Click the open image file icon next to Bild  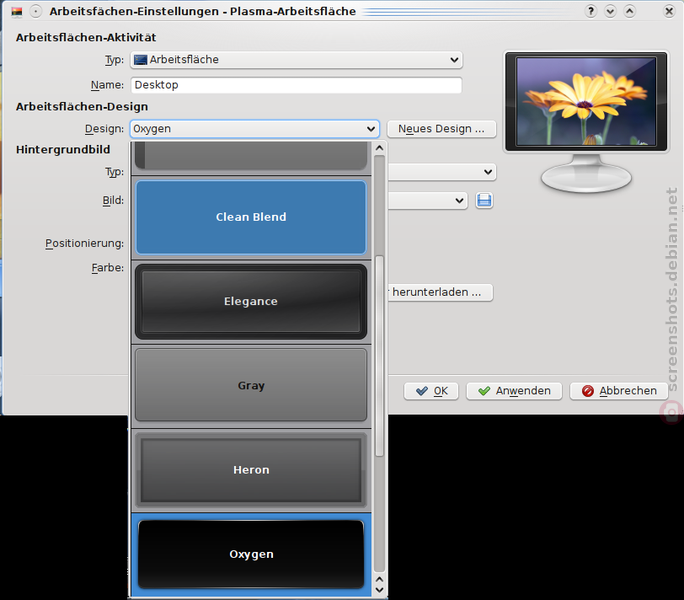tap(484, 200)
